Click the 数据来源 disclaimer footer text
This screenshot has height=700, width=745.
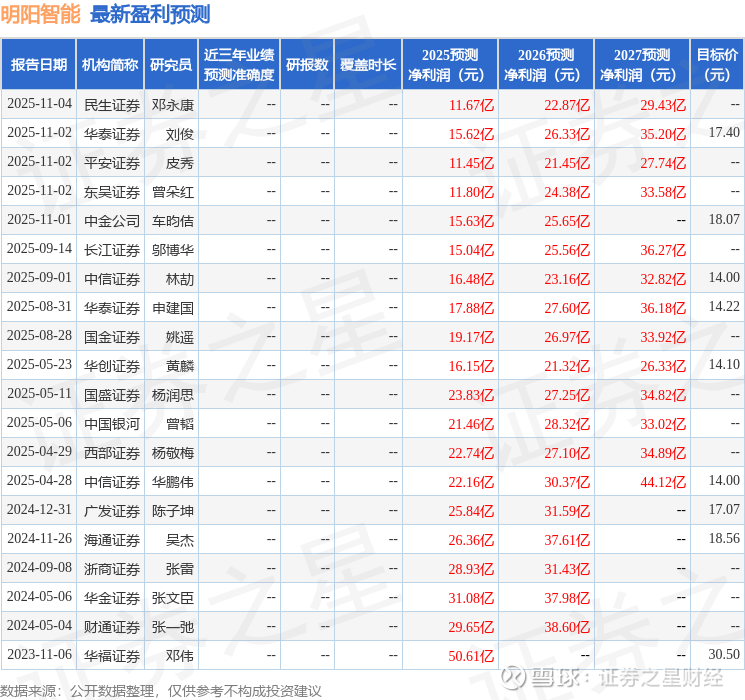(161, 690)
